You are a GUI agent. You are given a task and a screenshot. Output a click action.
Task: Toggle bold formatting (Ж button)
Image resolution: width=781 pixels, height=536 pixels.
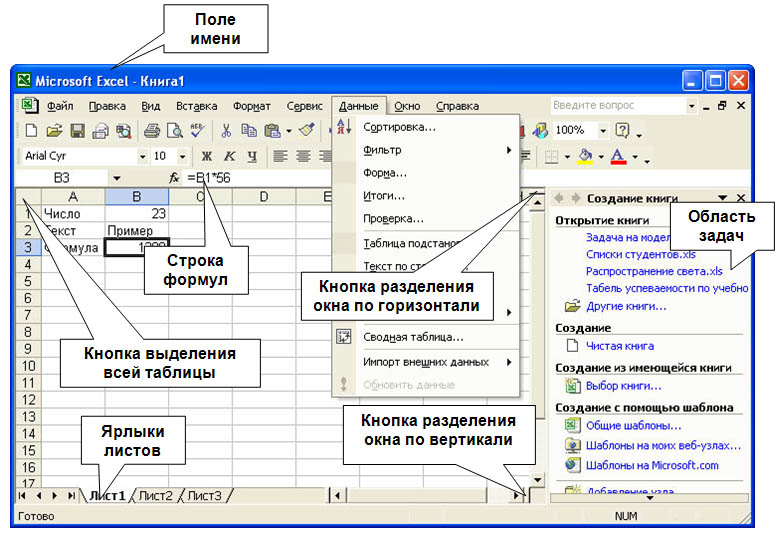click(x=207, y=156)
